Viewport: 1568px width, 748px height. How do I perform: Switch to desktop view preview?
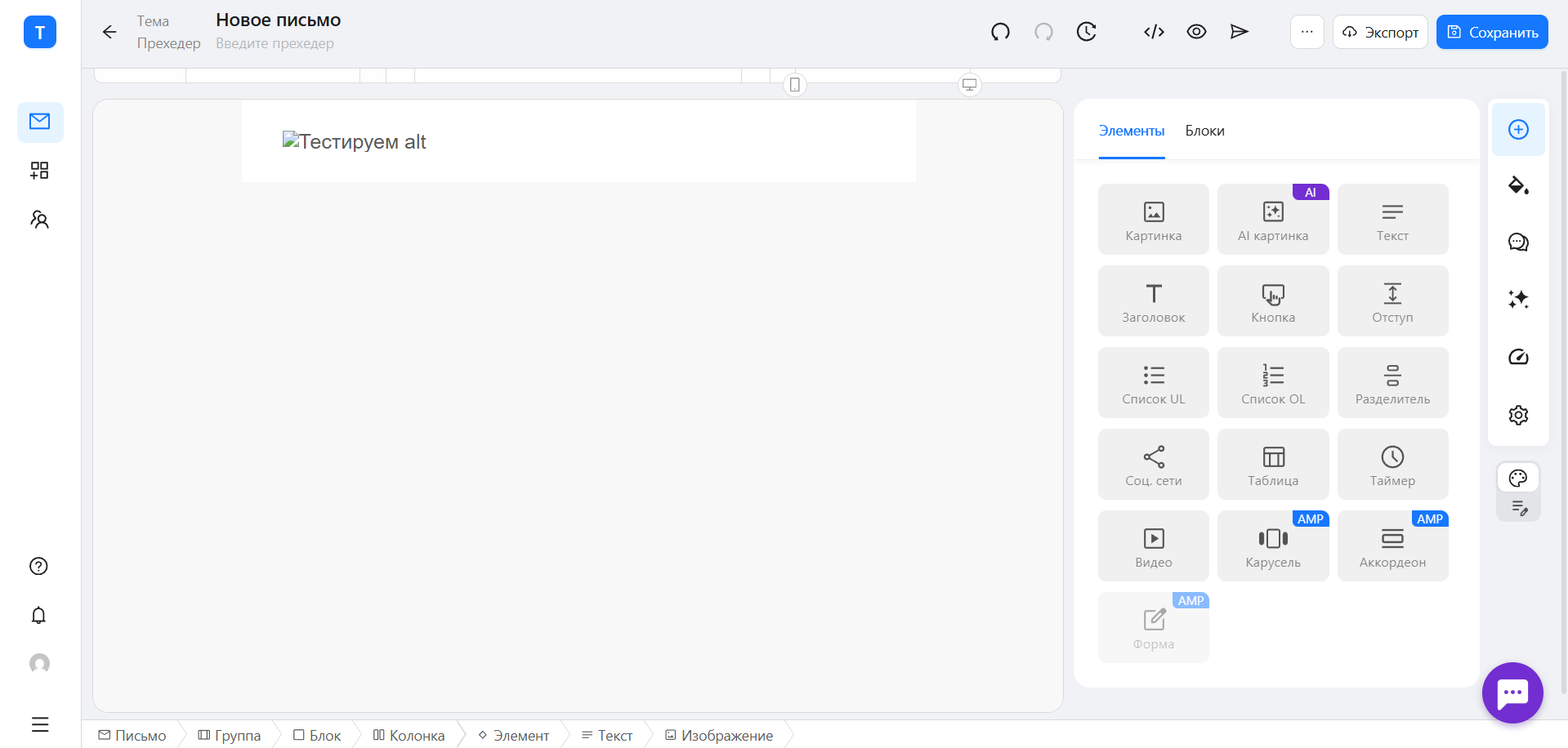970,85
